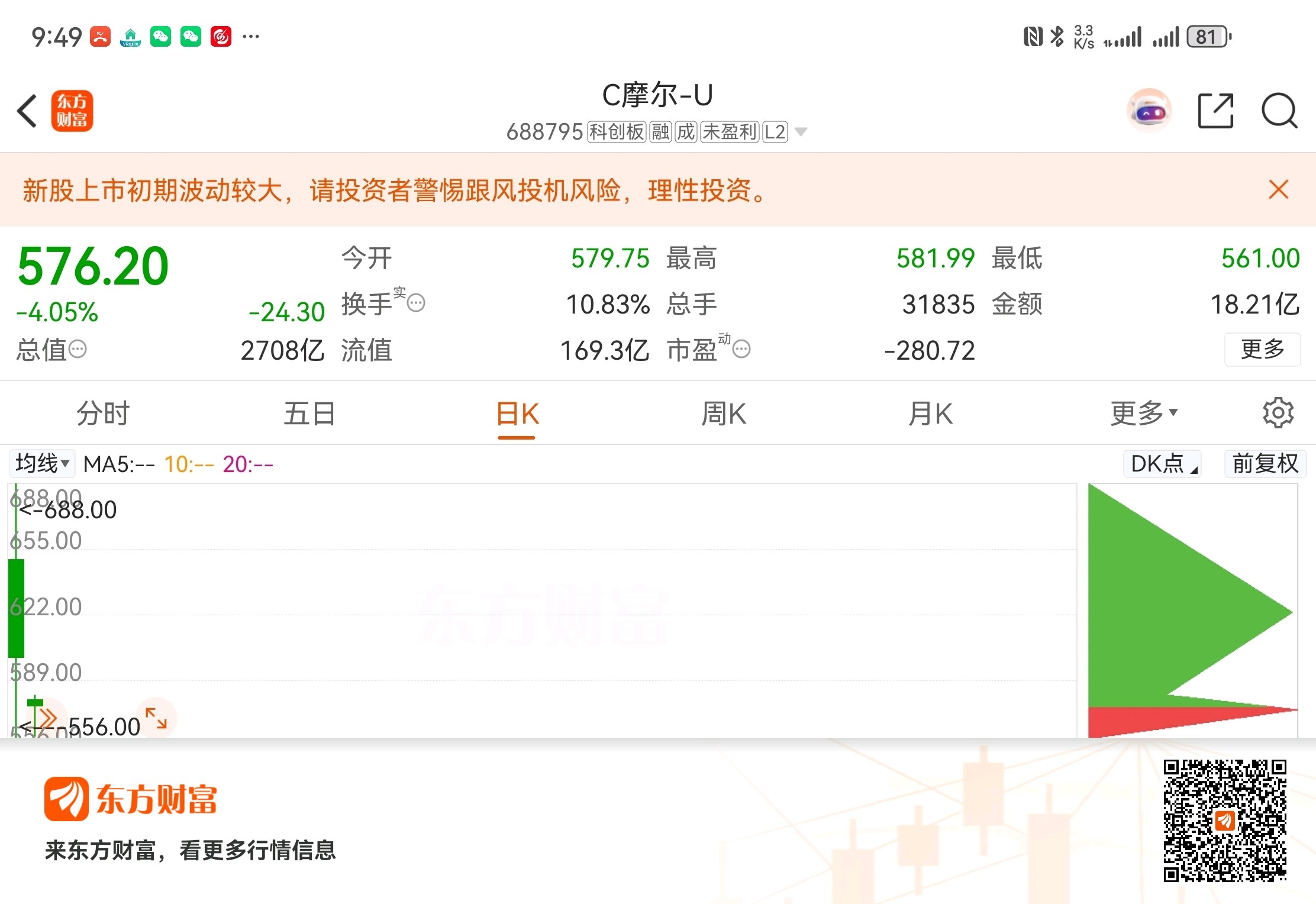1316x904 pixels.
Task: Open chart settings gear icon
Action: [1278, 413]
